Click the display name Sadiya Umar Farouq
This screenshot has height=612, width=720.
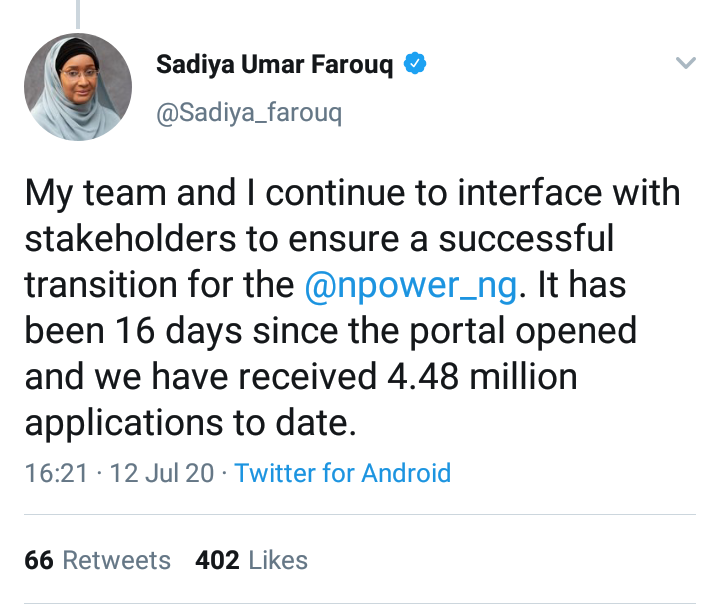coord(278,66)
